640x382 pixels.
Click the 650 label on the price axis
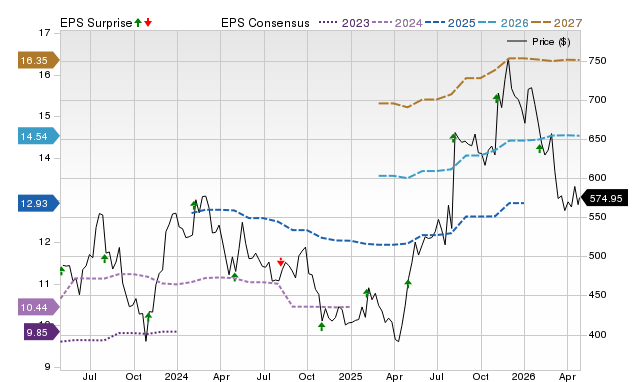(x=598, y=139)
